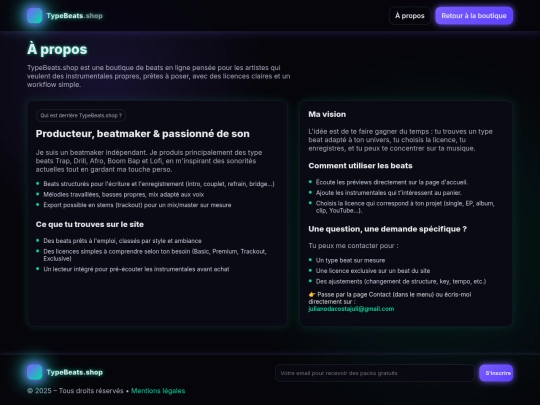
Task: Click list item 'Une licence exclusive sur un beat du site'
Action: [373, 271]
